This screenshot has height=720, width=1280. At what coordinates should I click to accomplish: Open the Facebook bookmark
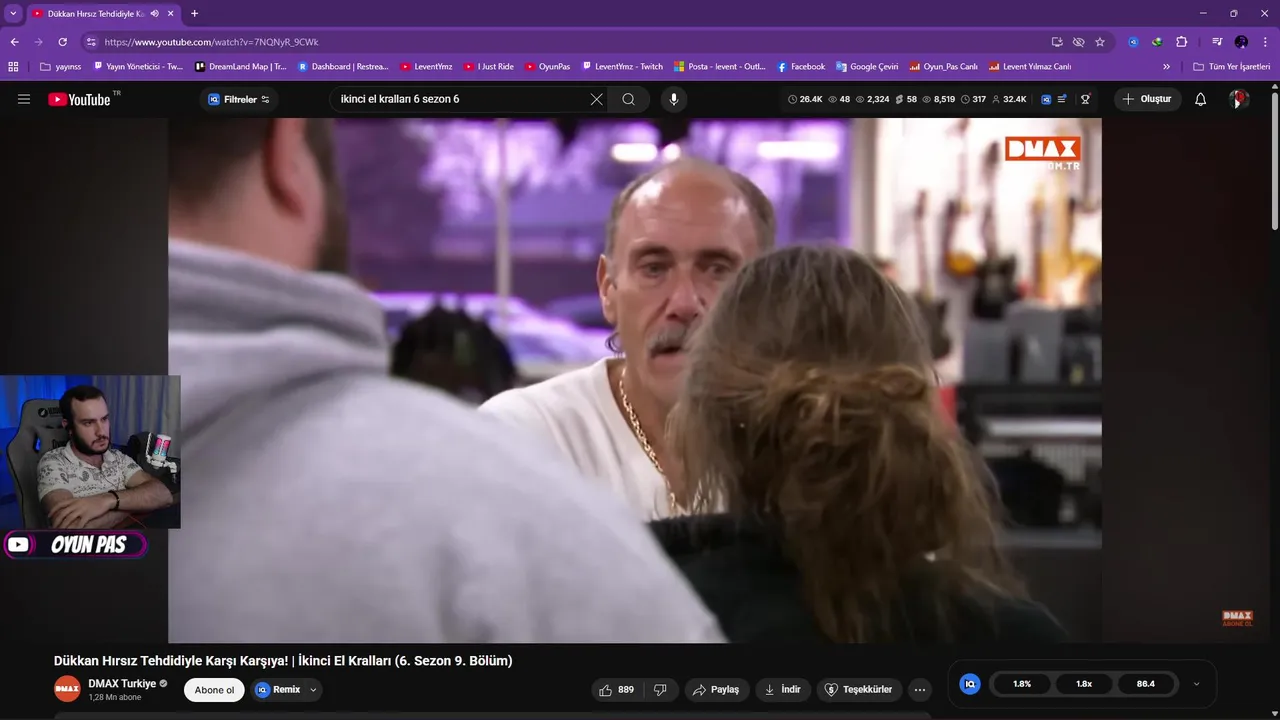click(800, 67)
